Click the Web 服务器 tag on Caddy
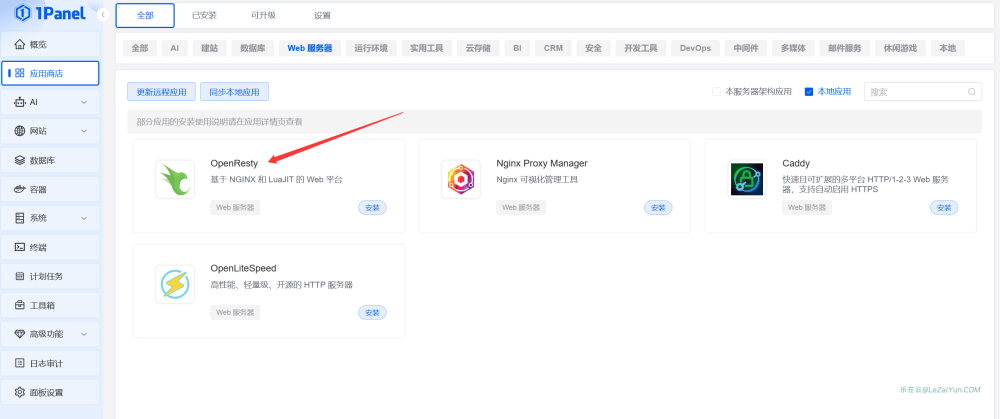The width and height of the screenshot is (1000, 419). [807, 207]
